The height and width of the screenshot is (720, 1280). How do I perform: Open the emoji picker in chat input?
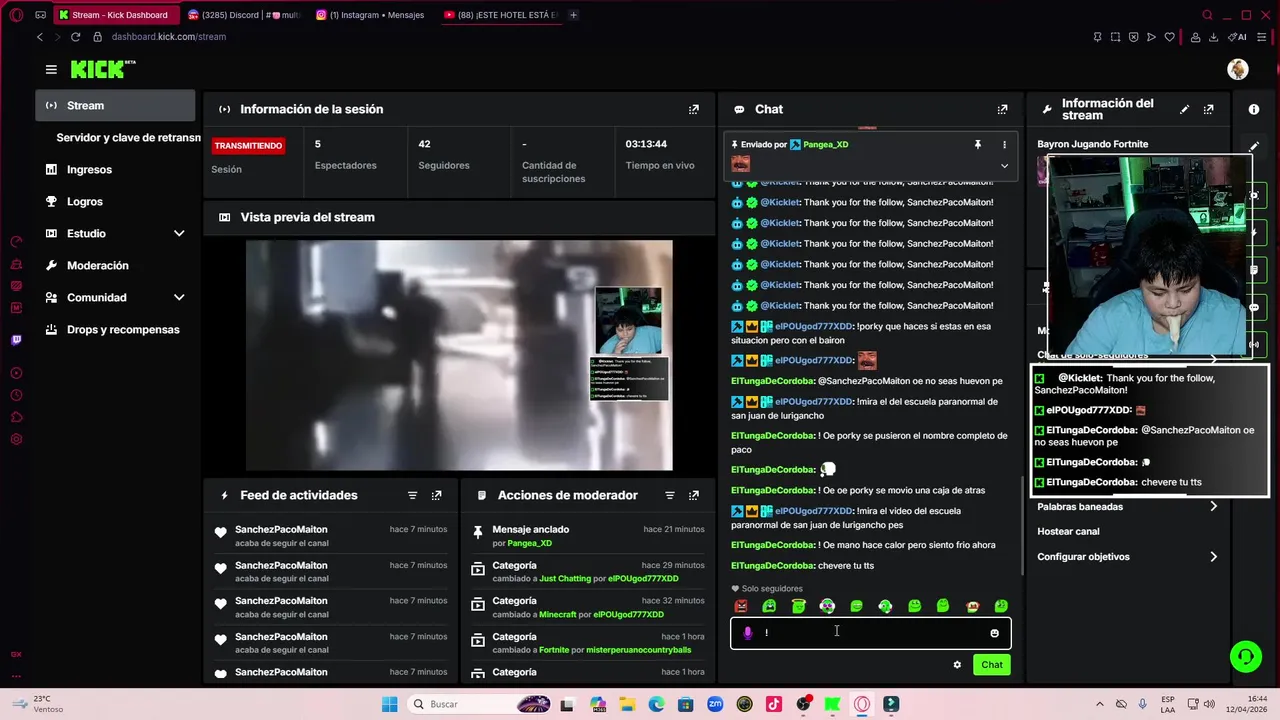[x=994, y=633]
